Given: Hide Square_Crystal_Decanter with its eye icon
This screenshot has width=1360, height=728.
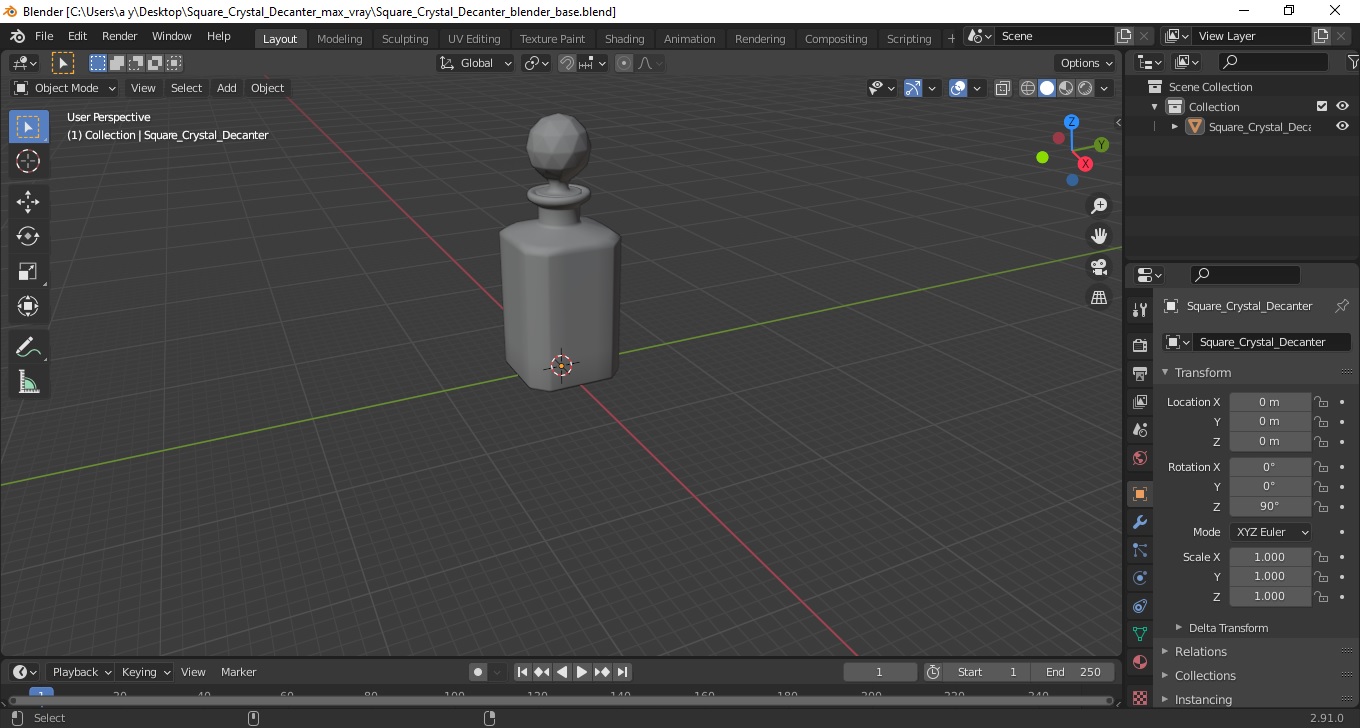Looking at the screenshot, I should (1342, 127).
